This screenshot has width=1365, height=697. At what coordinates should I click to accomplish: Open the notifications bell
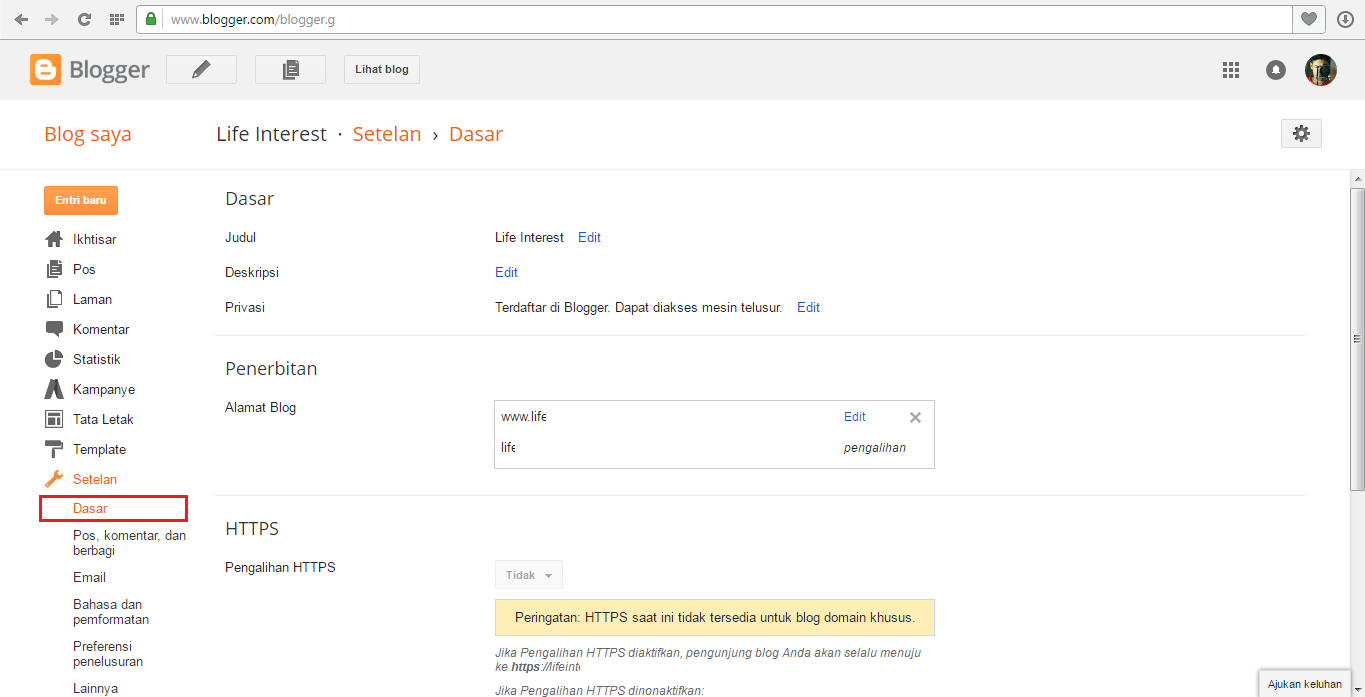[1276, 70]
